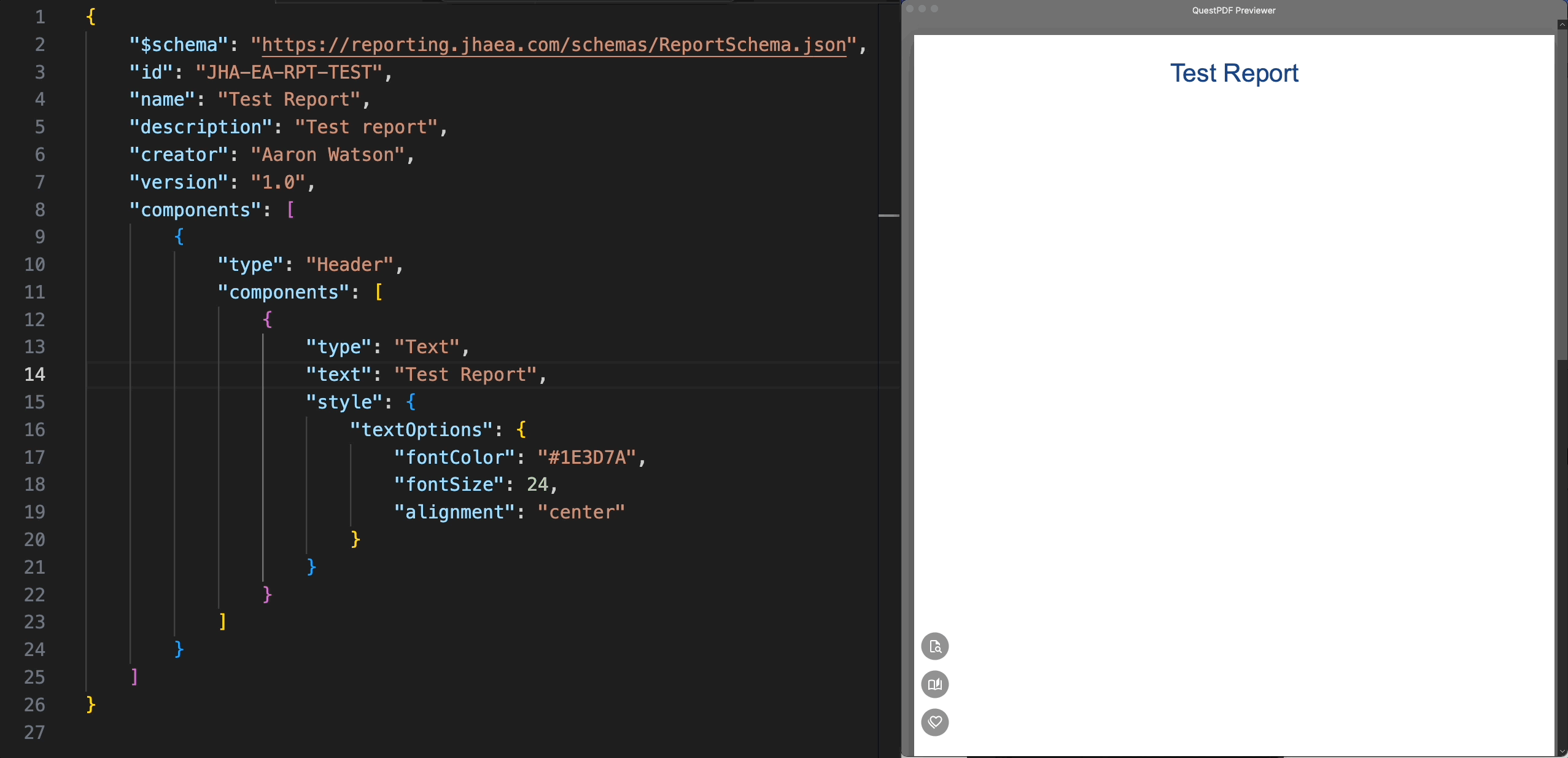Click the "Header" type value

click(x=349, y=264)
